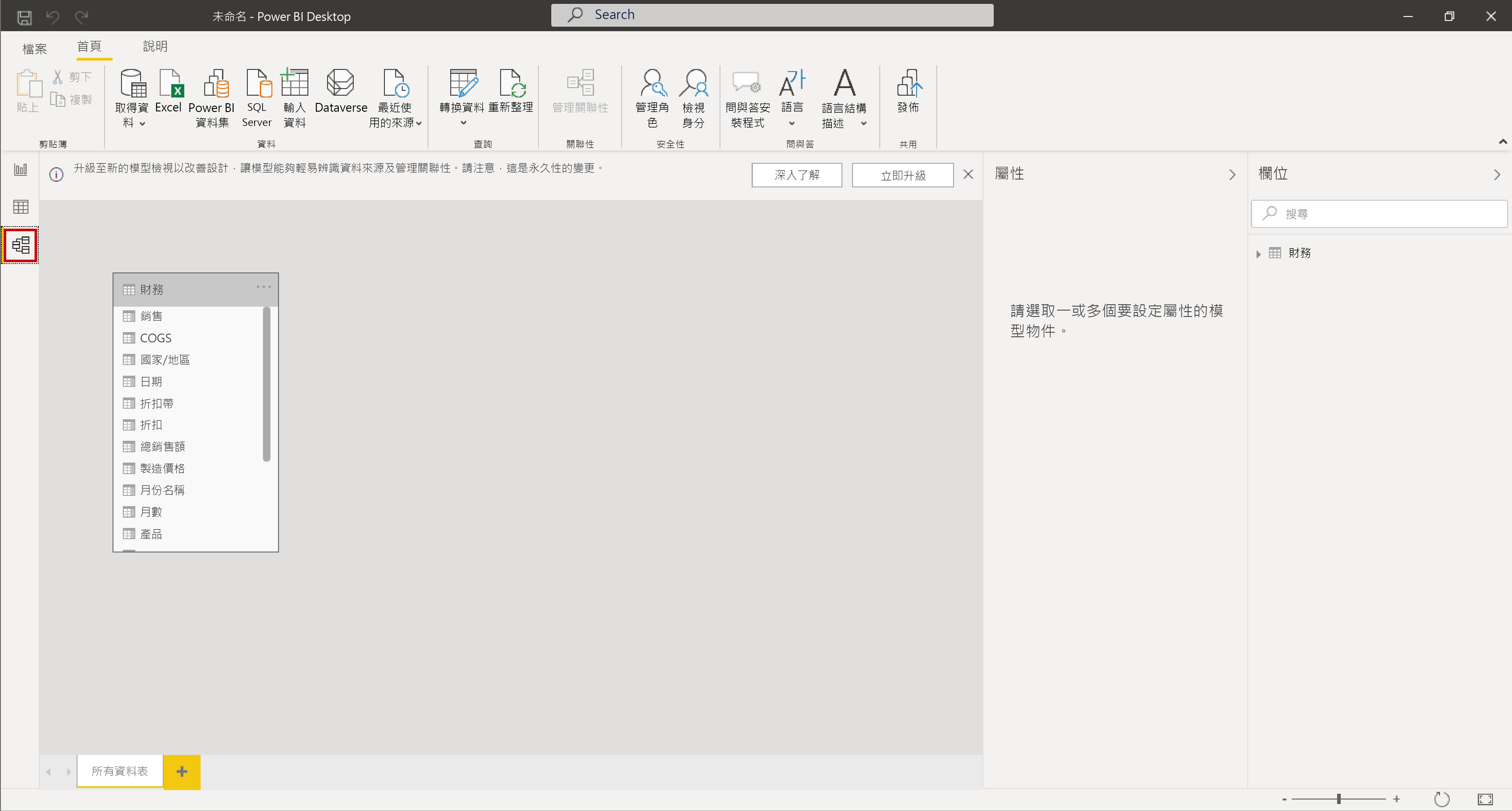Select the 說明 ribbon tab
1512x811 pixels.
156,46
